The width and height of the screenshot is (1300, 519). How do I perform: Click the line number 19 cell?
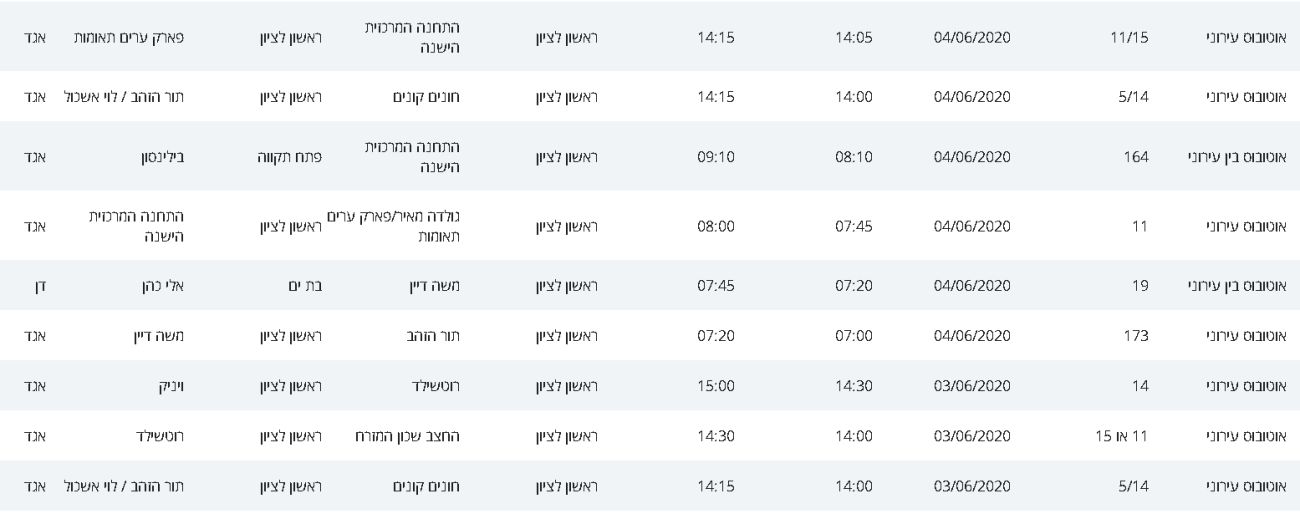pyautogui.click(x=1138, y=285)
